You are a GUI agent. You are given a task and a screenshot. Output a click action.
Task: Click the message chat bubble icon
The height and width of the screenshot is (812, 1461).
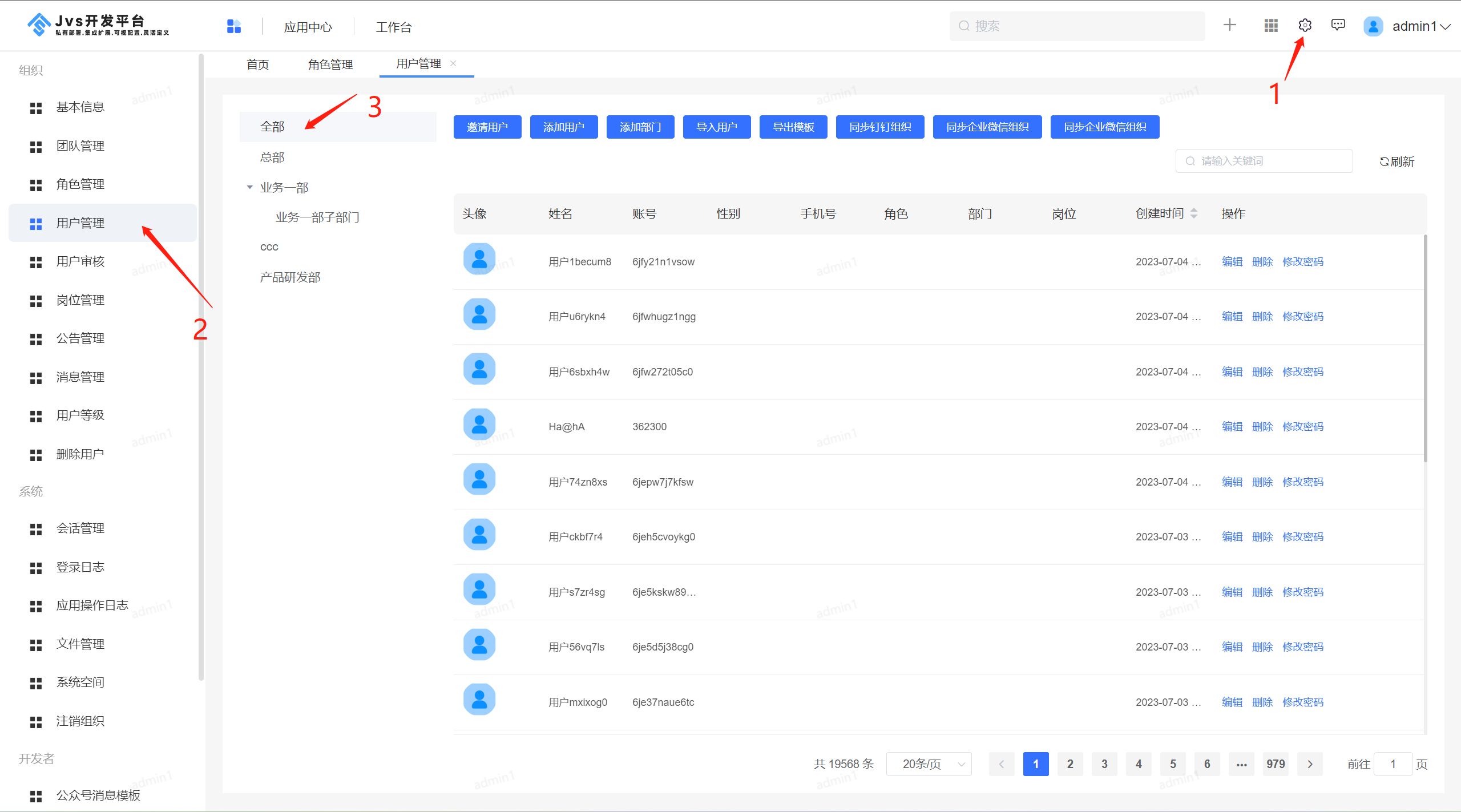(1338, 26)
